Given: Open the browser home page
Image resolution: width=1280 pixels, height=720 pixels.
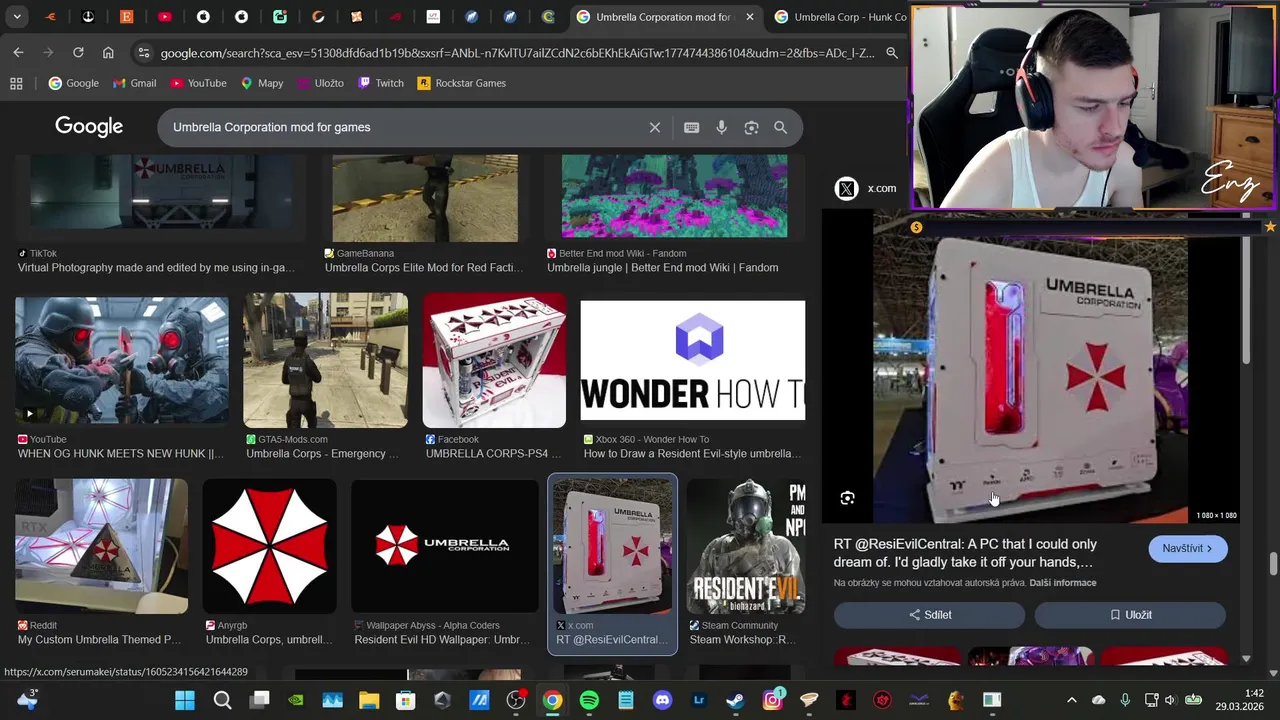Looking at the screenshot, I should (108, 52).
